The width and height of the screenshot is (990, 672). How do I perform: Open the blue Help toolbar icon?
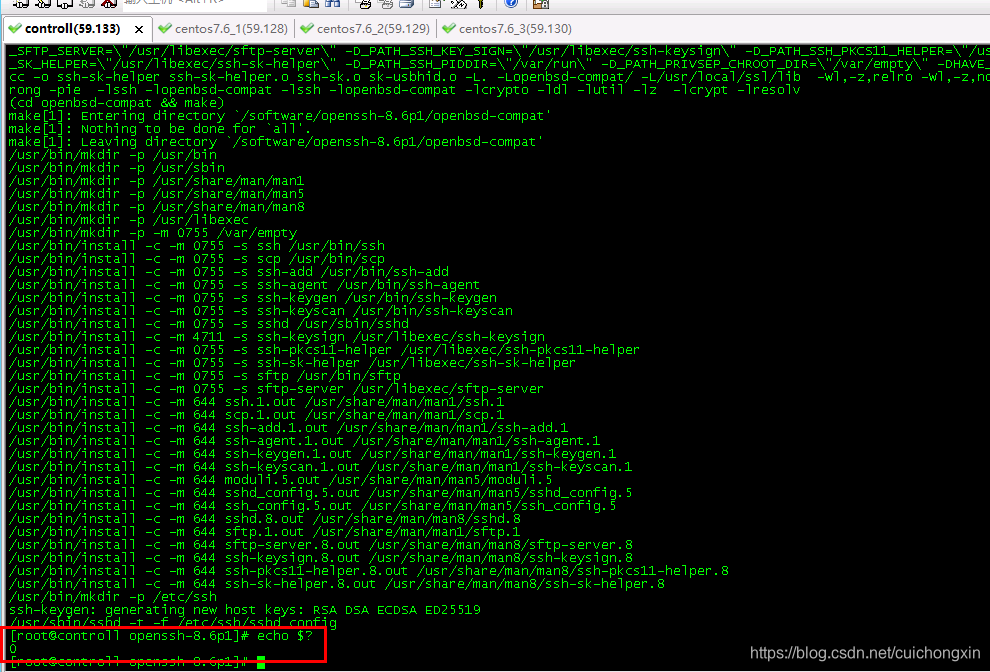pyautogui.click(x=511, y=4)
